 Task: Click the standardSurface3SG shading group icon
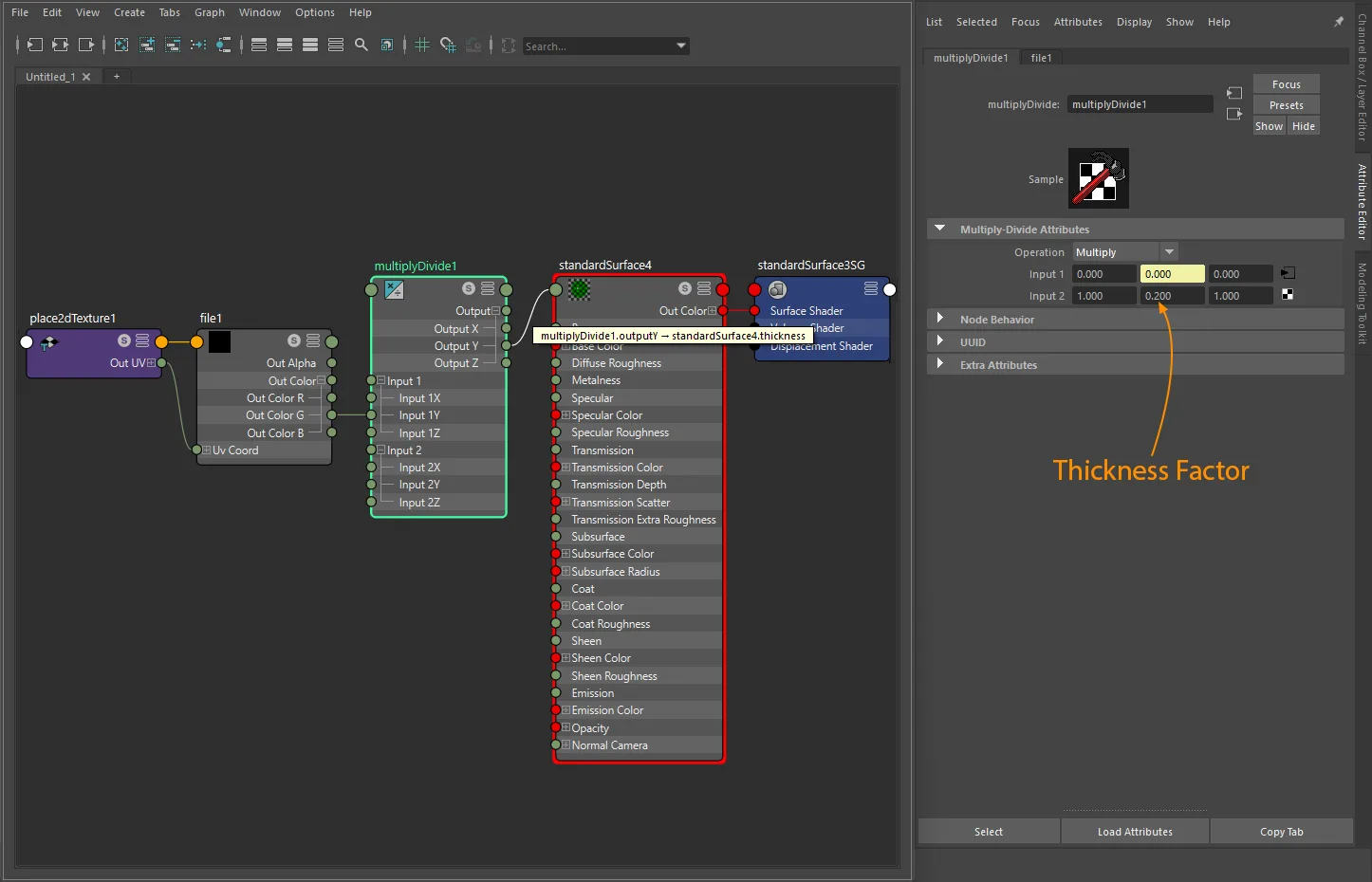777,289
